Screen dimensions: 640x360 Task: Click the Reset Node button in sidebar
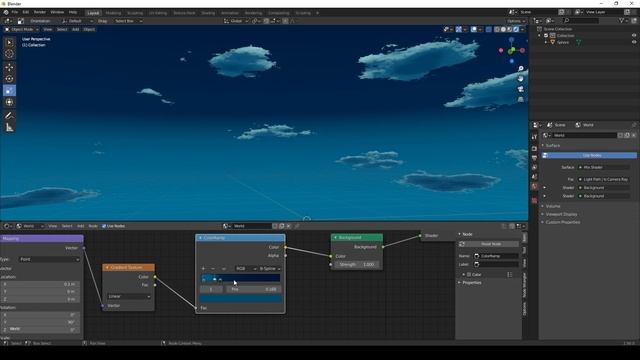tap(491, 244)
